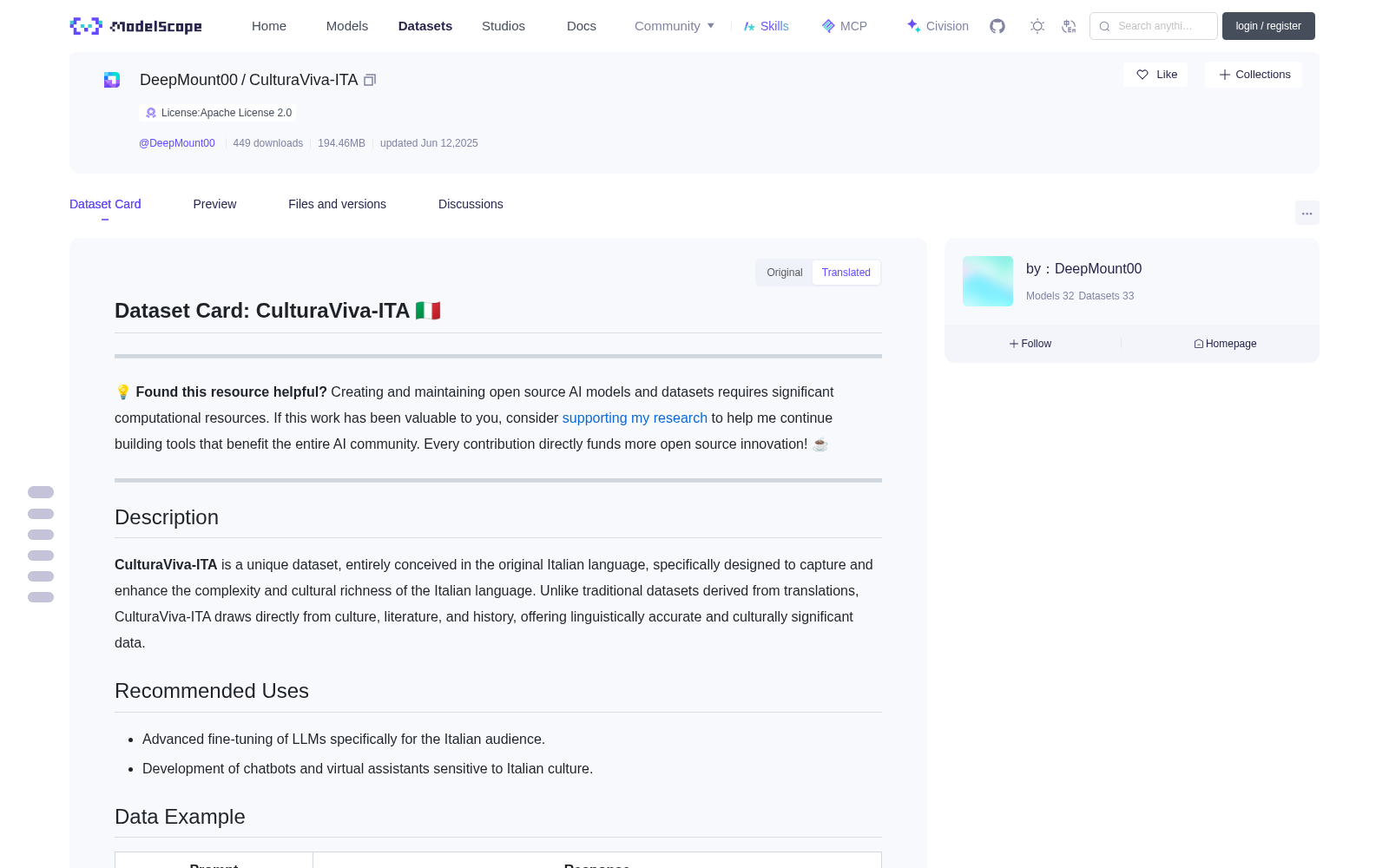1389x868 pixels.
Task: Switch card view to Original
Action: (785, 273)
